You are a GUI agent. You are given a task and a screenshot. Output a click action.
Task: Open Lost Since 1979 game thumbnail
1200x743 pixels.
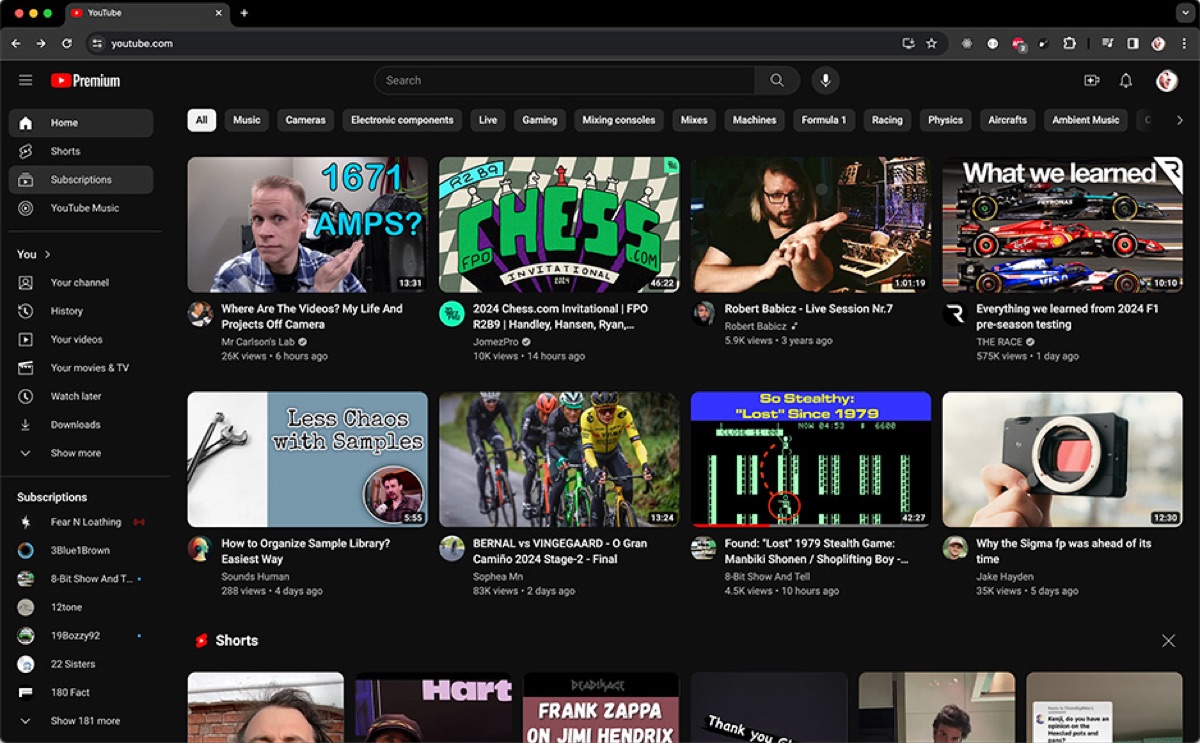coord(811,459)
